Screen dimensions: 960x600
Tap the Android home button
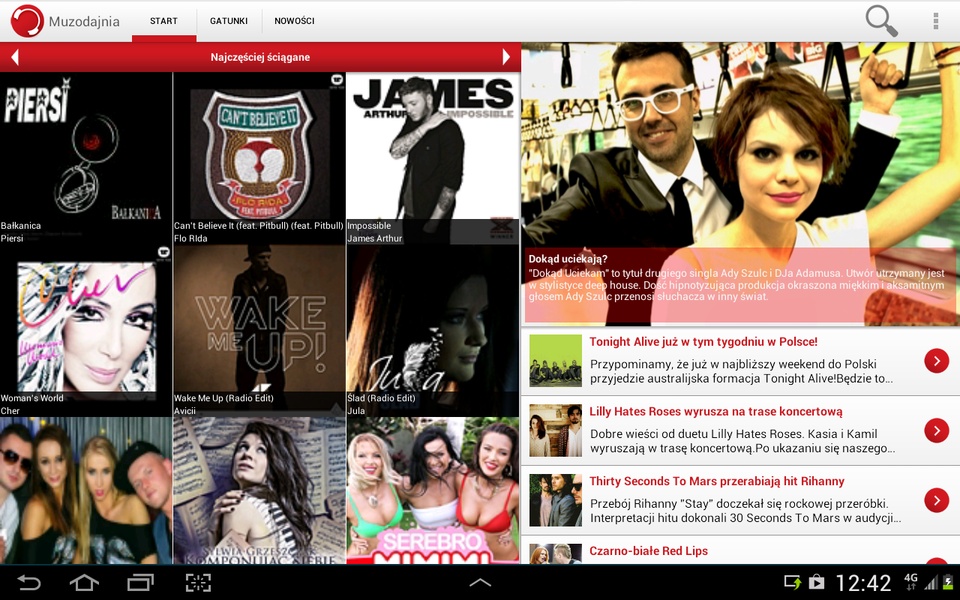[x=84, y=582]
